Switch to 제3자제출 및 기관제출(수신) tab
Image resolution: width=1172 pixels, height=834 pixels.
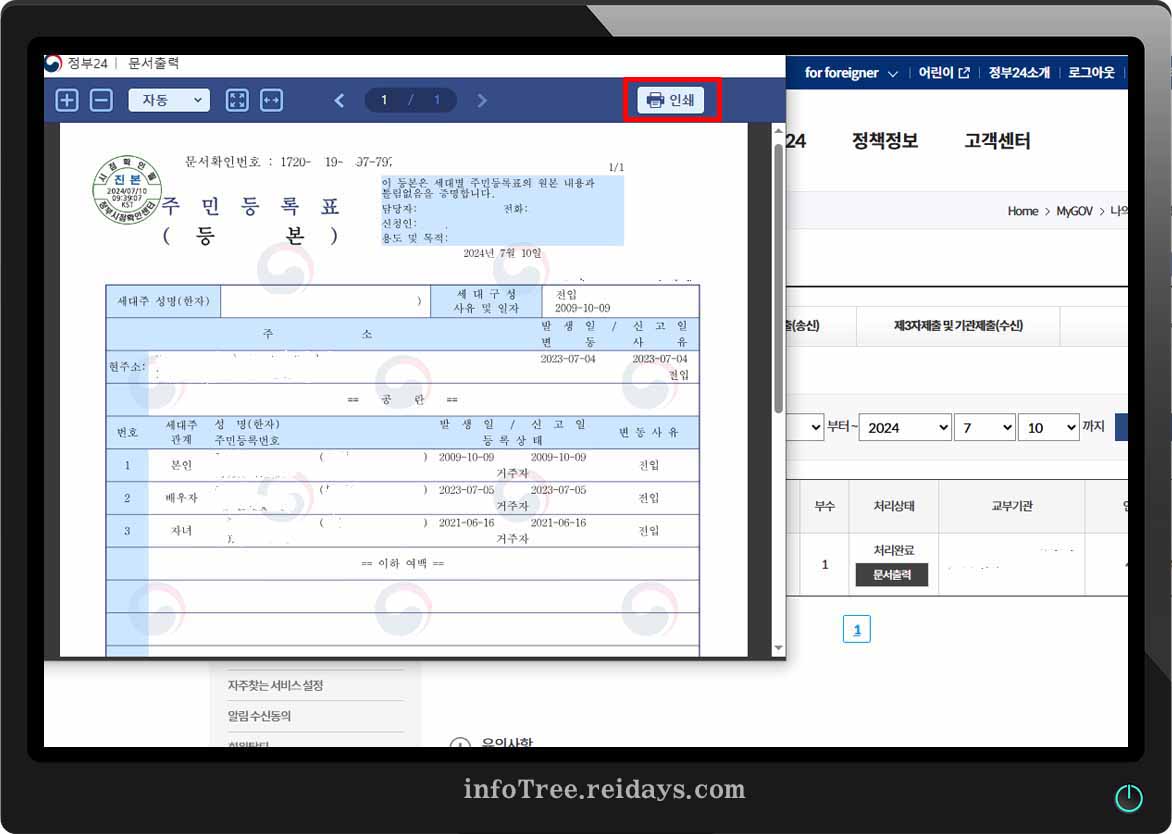pyautogui.click(x=956, y=326)
